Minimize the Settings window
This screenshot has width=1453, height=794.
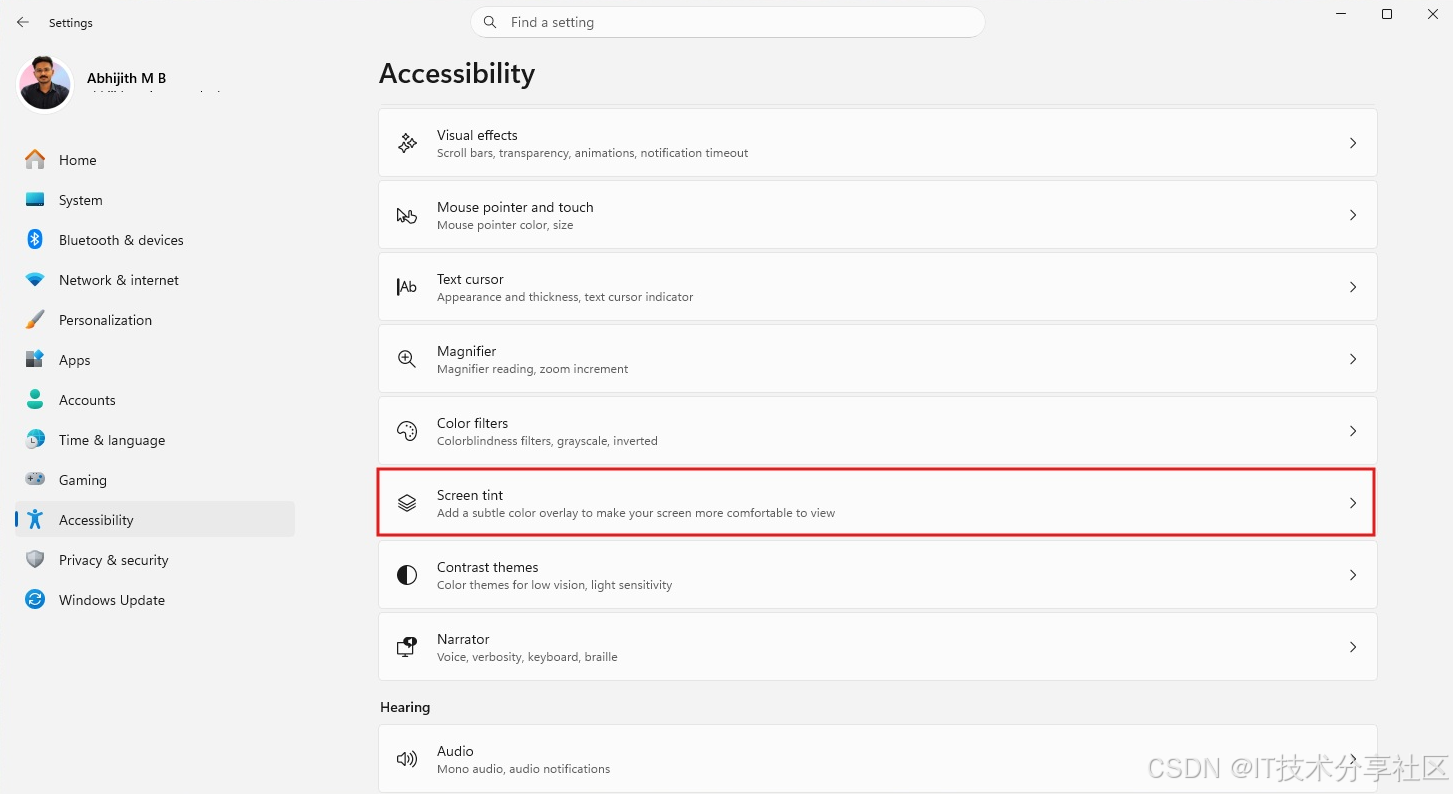click(x=1341, y=14)
